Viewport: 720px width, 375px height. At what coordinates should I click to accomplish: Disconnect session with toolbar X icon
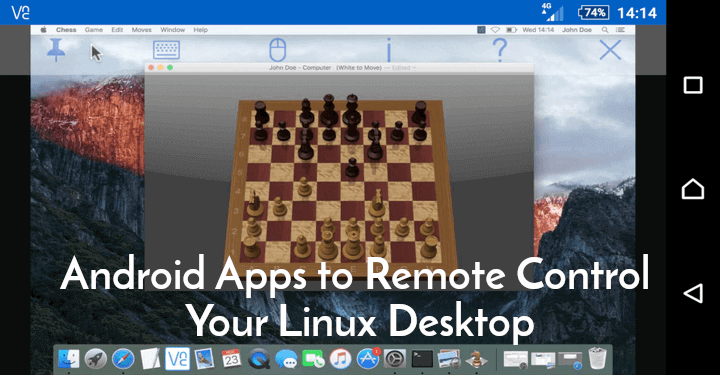coord(610,50)
